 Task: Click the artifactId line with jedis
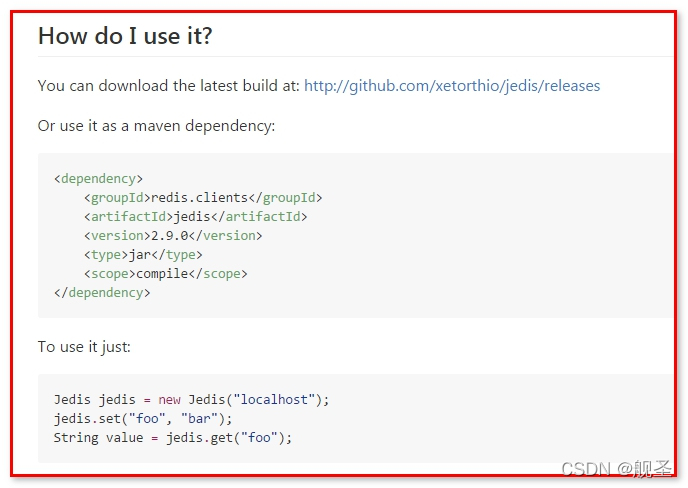tap(196, 217)
